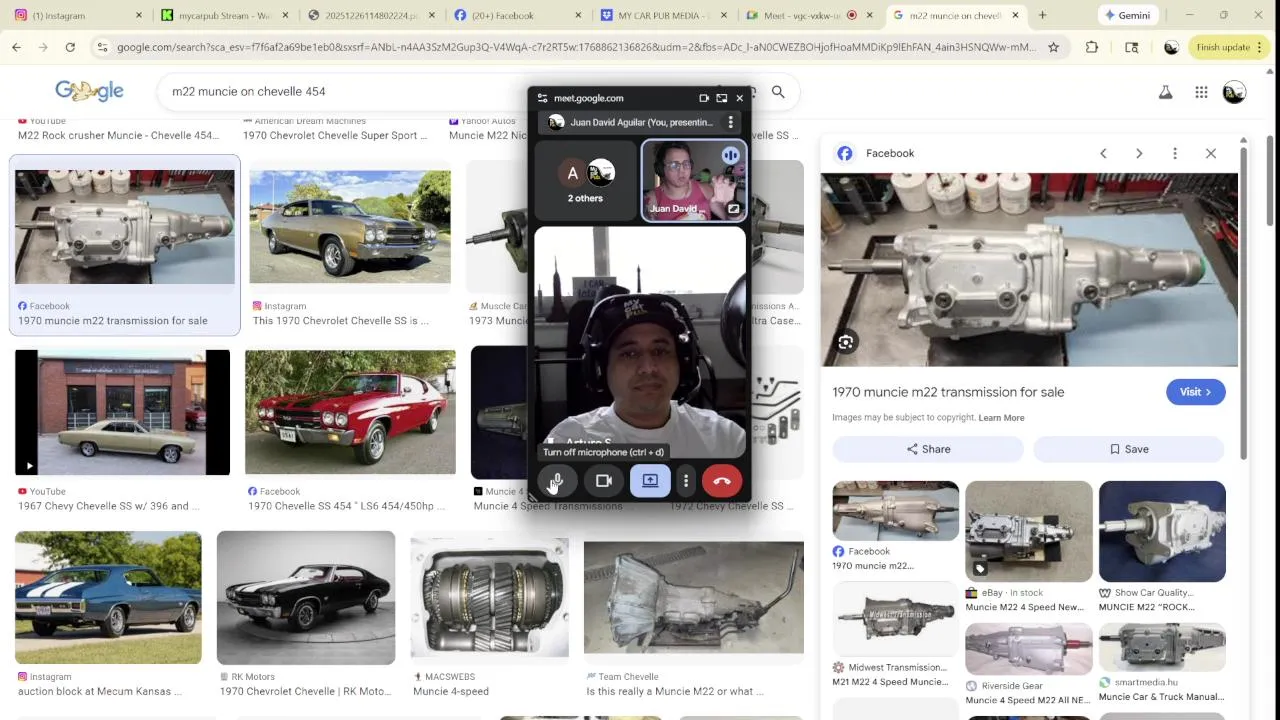Open presenter options three-dot menu
The image size is (1280, 720).
coord(730,122)
